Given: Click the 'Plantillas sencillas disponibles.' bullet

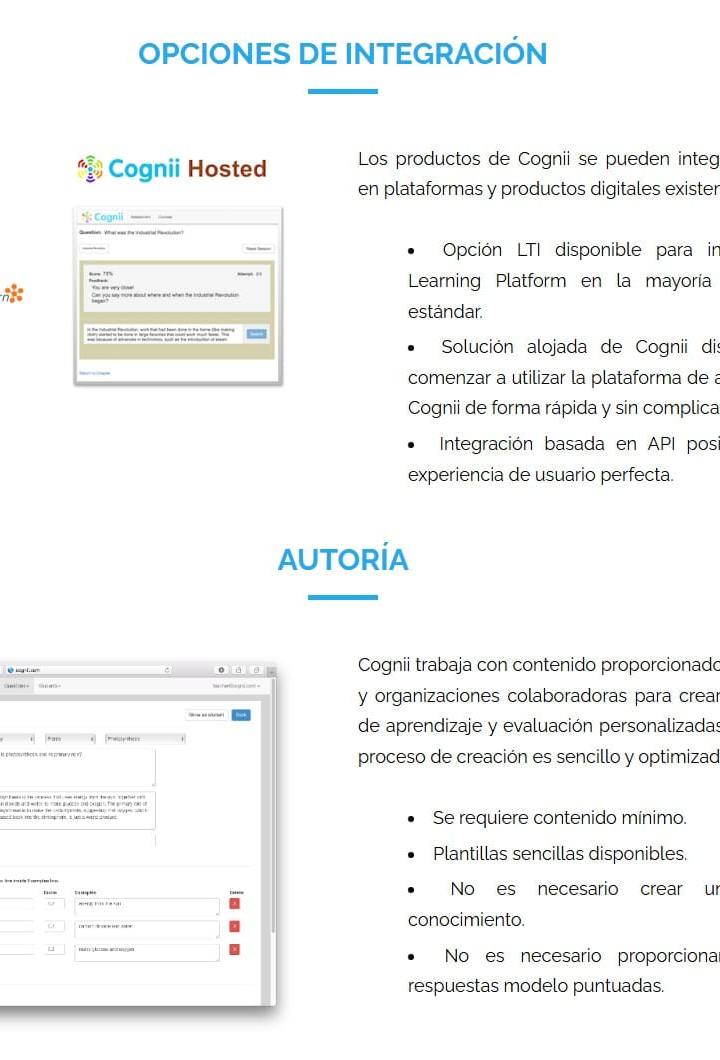Looking at the screenshot, I should click(x=560, y=854).
